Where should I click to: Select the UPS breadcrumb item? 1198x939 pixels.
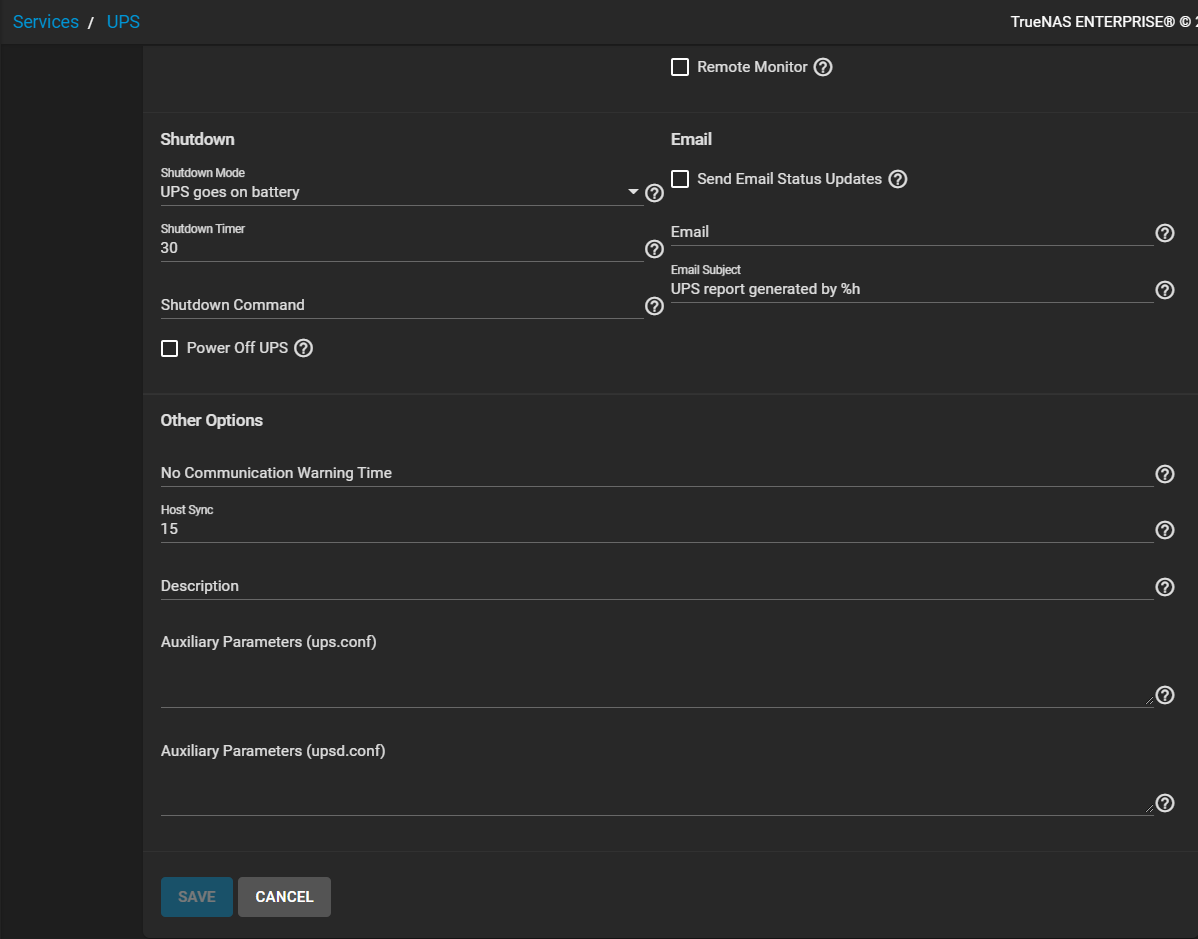pos(123,21)
